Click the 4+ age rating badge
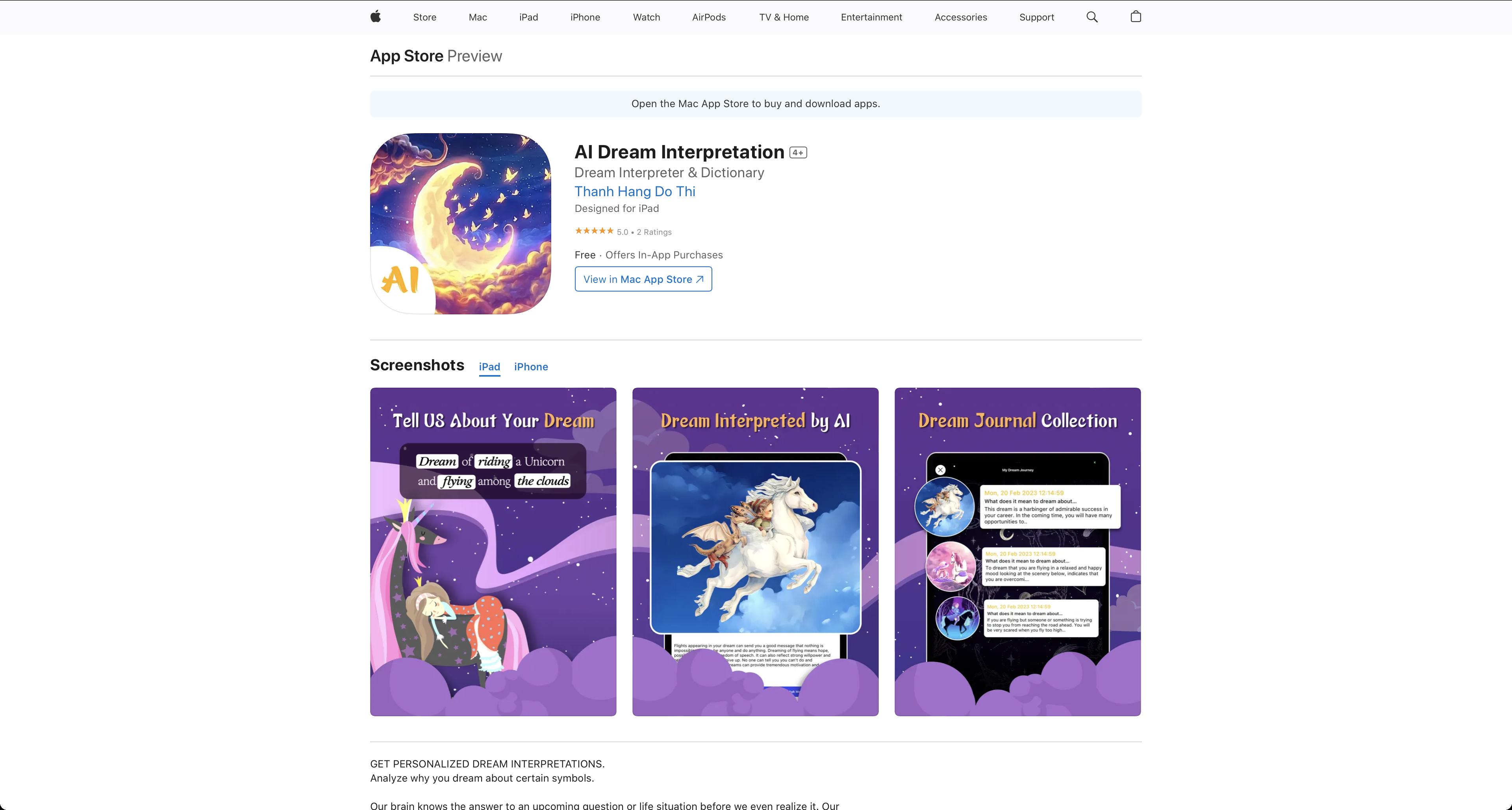This screenshot has width=1512, height=810. coord(798,153)
